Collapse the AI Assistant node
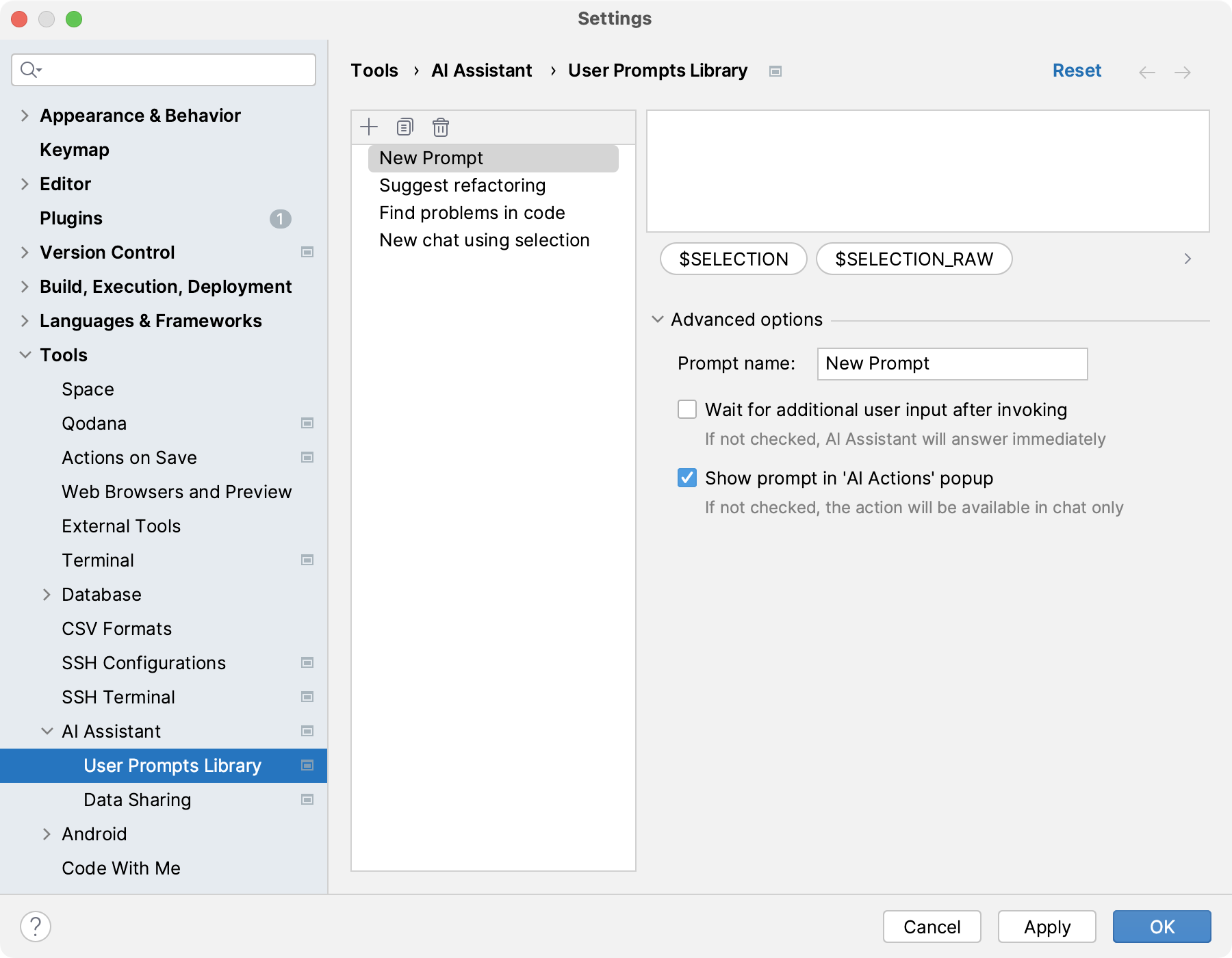This screenshot has width=1232, height=958. point(47,731)
